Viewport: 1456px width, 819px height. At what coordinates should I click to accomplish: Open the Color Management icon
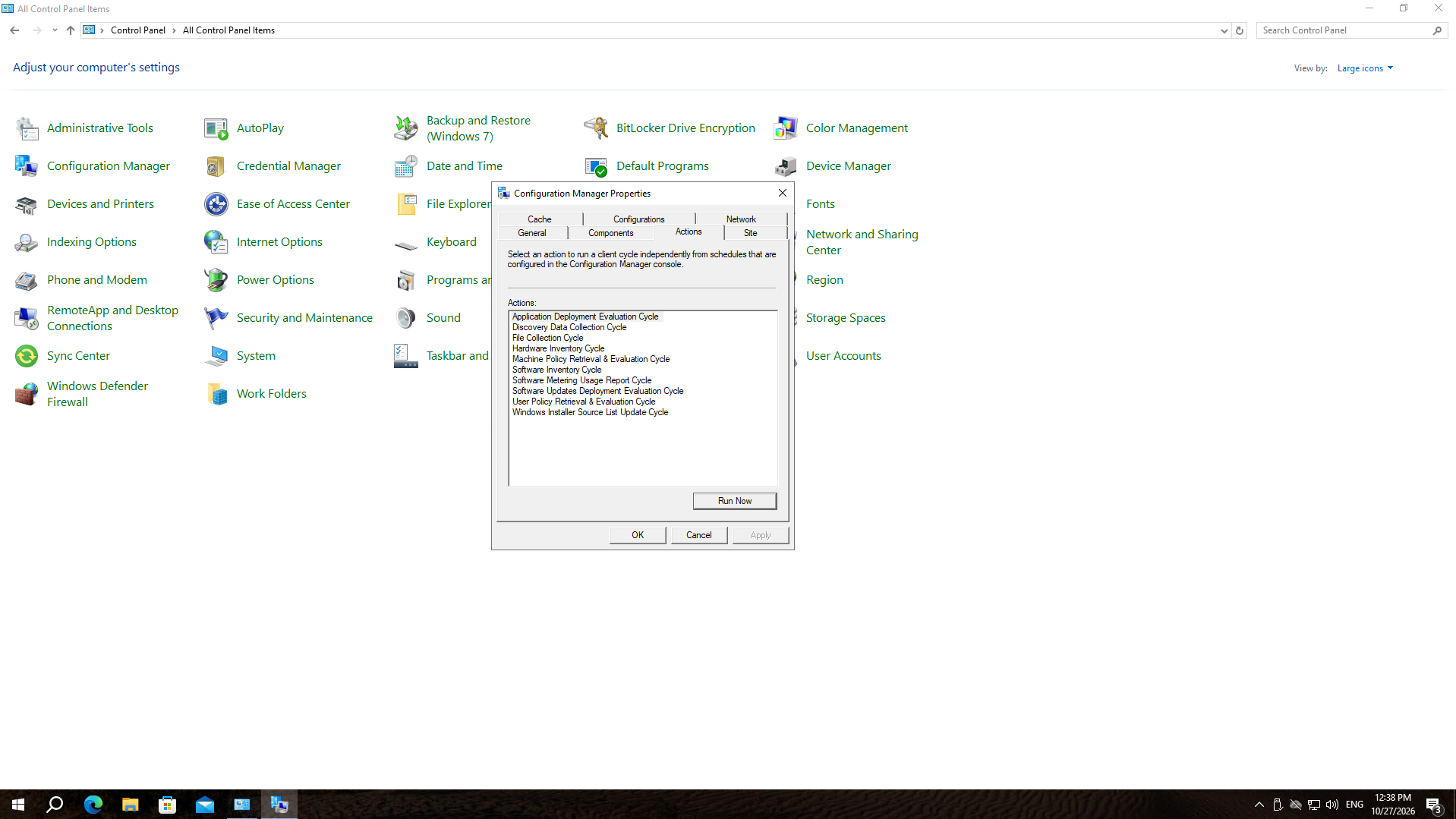(x=786, y=128)
